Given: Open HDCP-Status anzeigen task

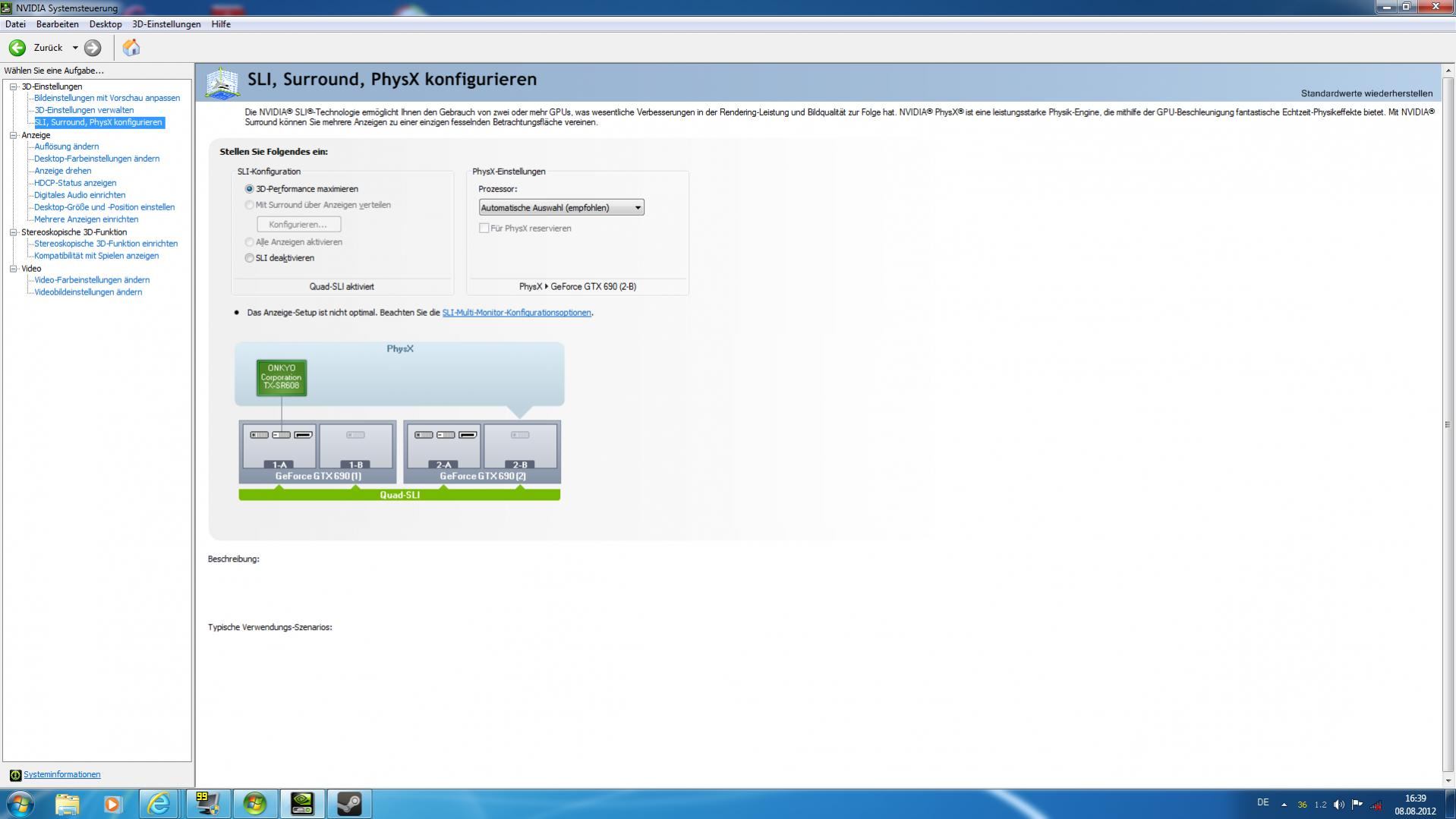Looking at the screenshot, I should coord(75,183).
